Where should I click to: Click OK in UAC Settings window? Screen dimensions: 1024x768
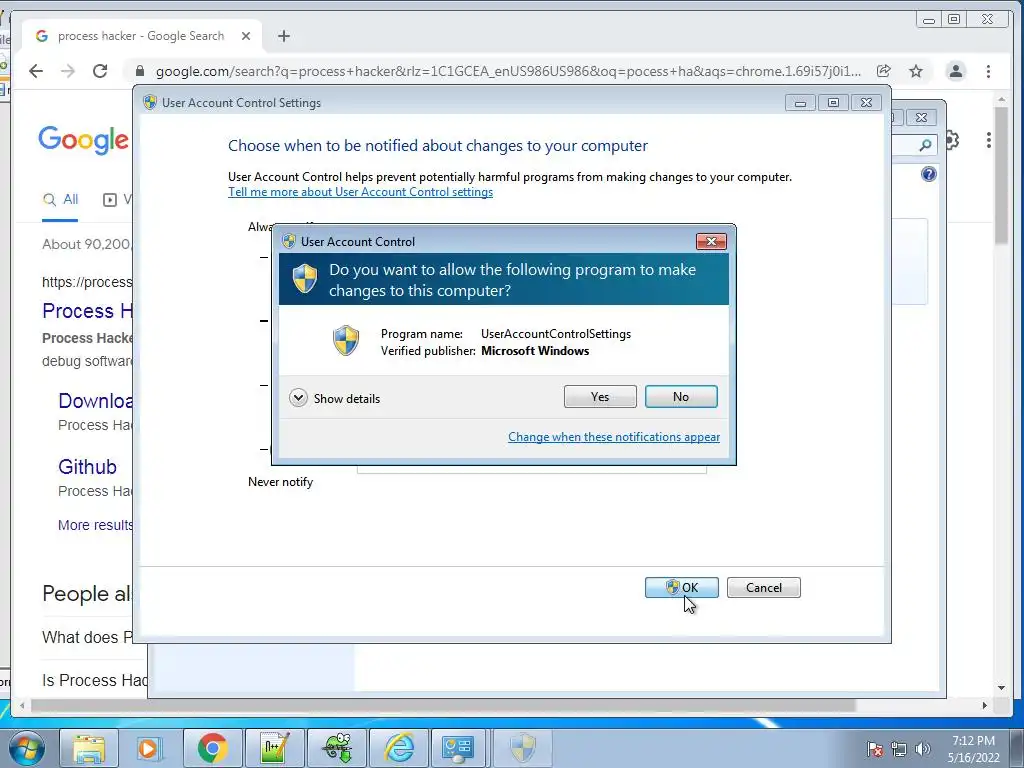[681, 588]
